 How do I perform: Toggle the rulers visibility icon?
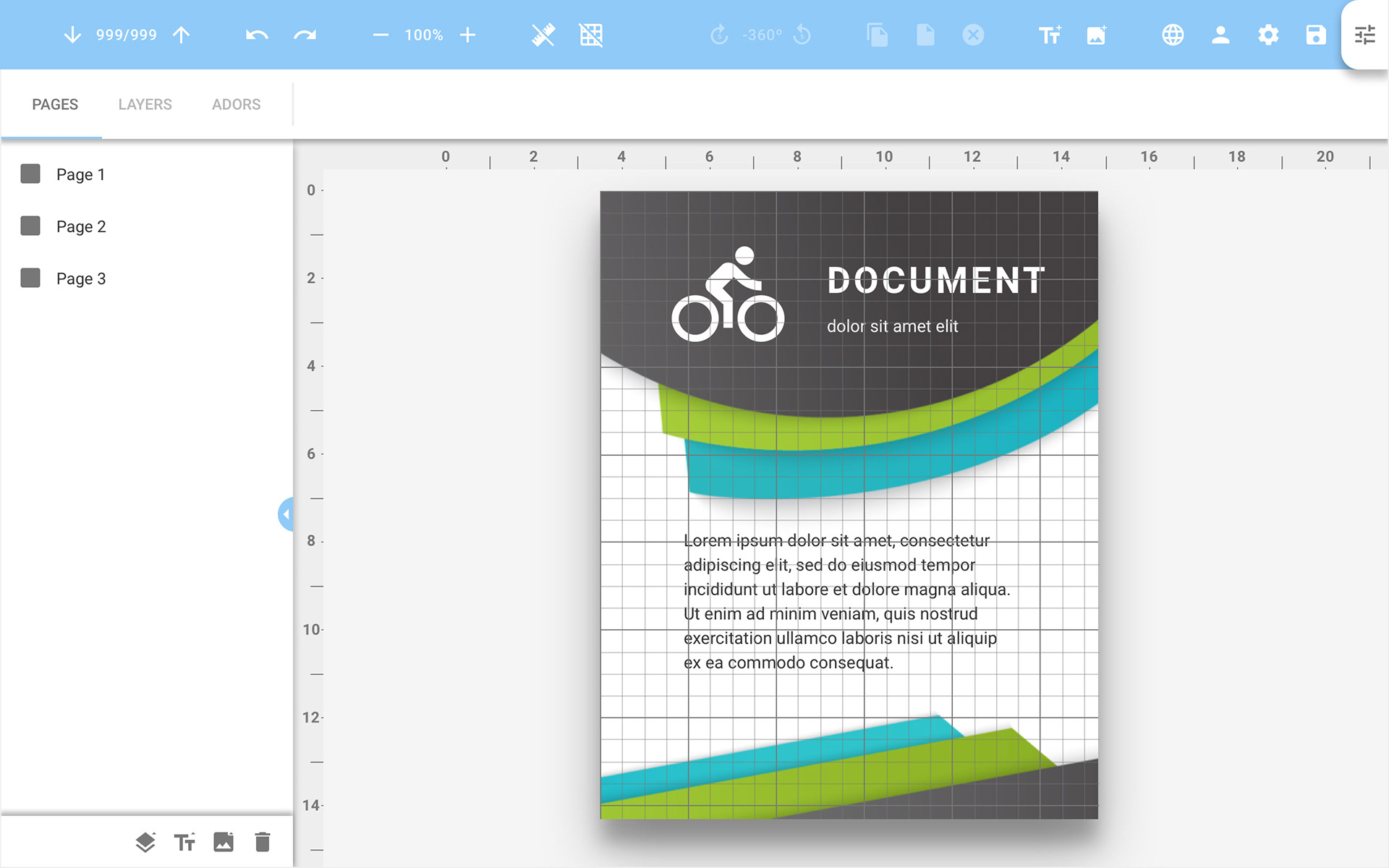[x=543, y=35]
